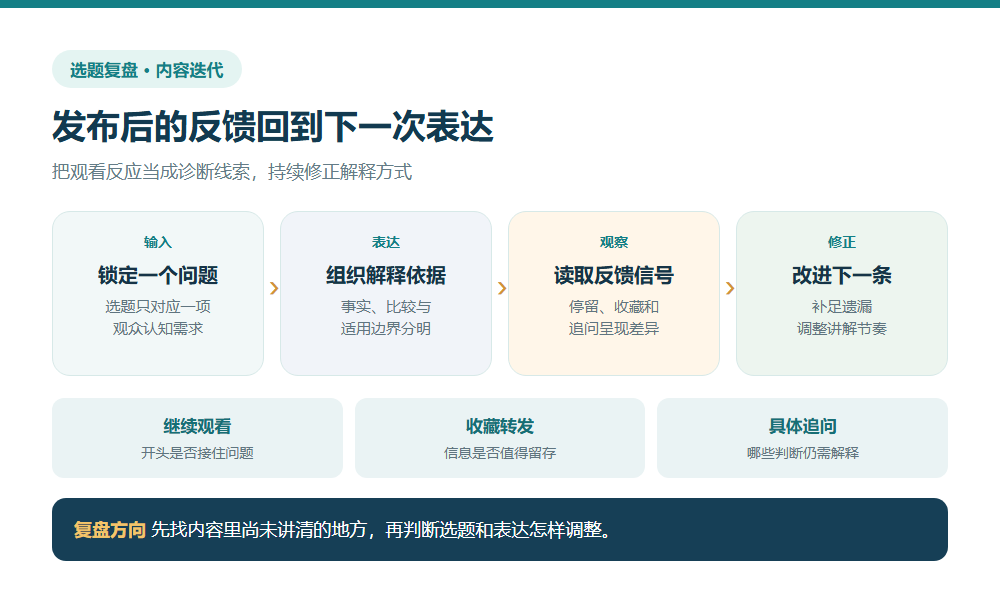Click the text 停留、收藏和
Image resolution: width=1000 pixels, height=601 pixels.
pos(614,307)
